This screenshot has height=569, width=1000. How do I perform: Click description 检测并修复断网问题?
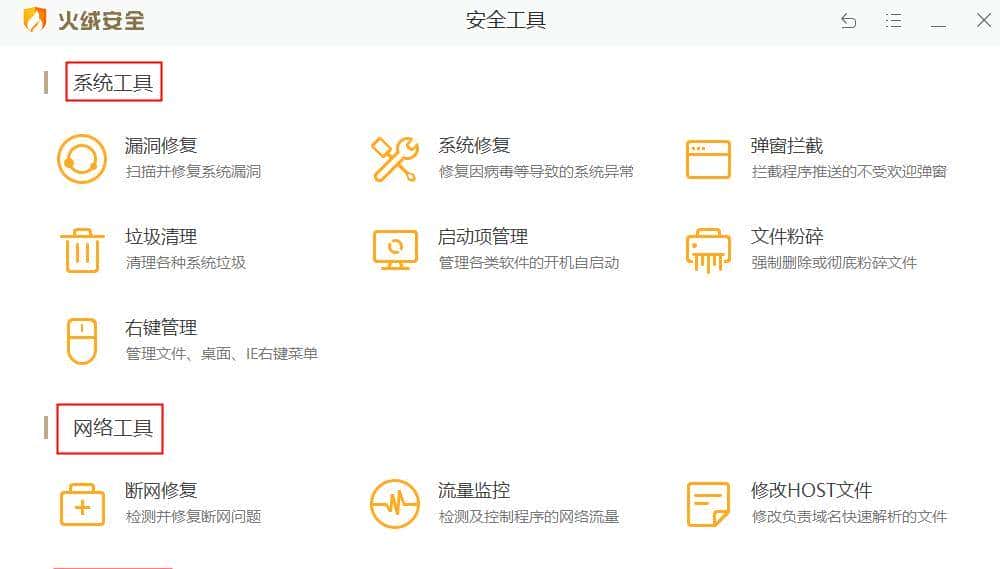tap(193, 517)
